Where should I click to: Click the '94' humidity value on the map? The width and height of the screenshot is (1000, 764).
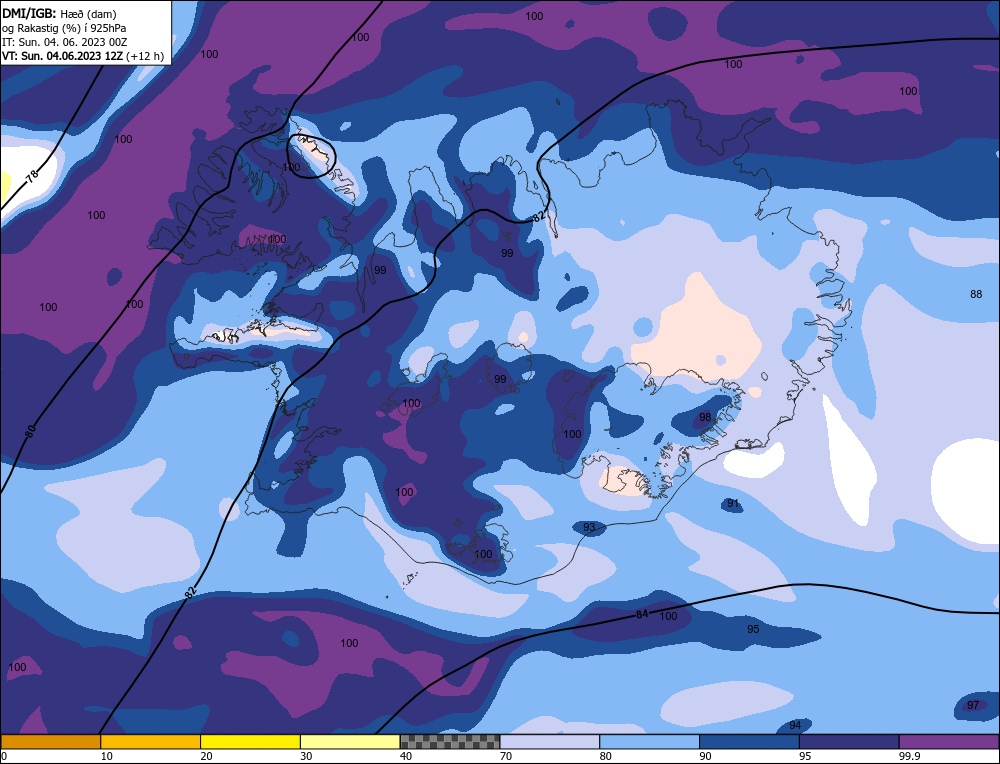[x=795, y=725]
